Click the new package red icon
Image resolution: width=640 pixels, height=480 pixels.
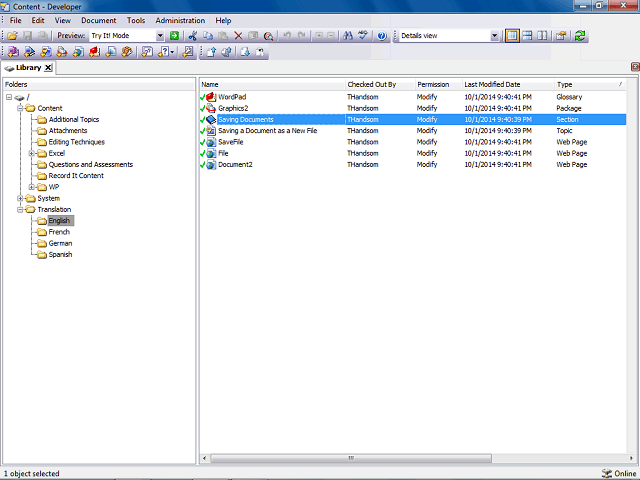click(x=62, y=52)
